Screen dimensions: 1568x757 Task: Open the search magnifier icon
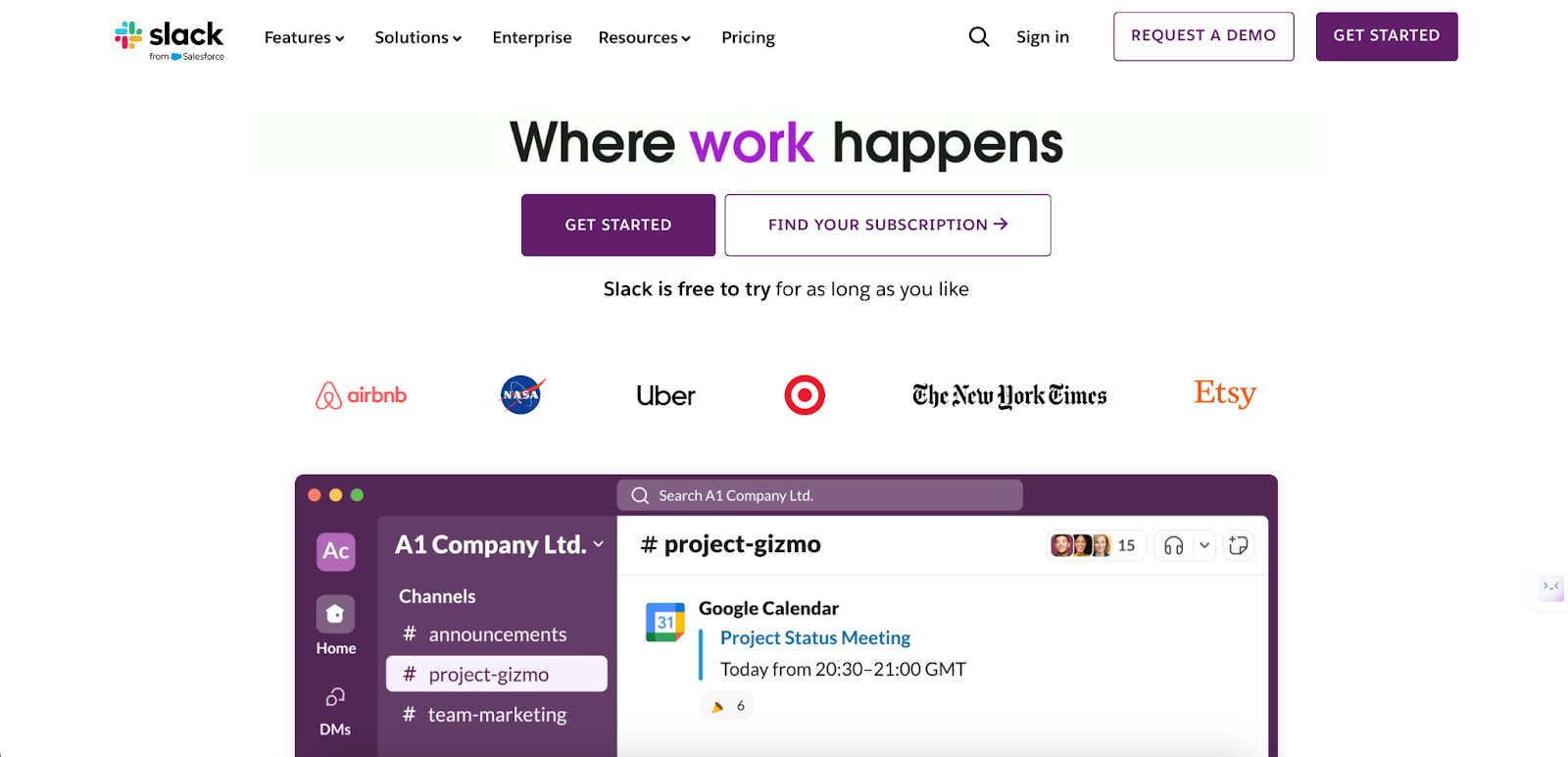(978, 37)
